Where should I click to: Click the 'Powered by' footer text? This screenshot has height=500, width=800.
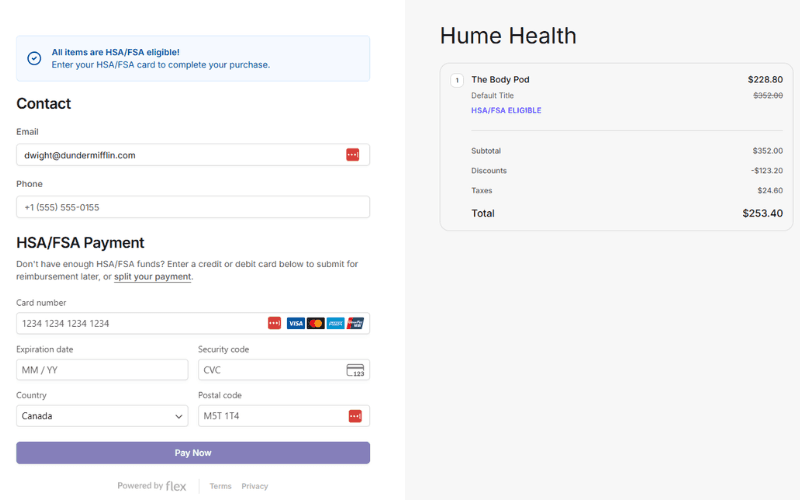coord(140,486)
